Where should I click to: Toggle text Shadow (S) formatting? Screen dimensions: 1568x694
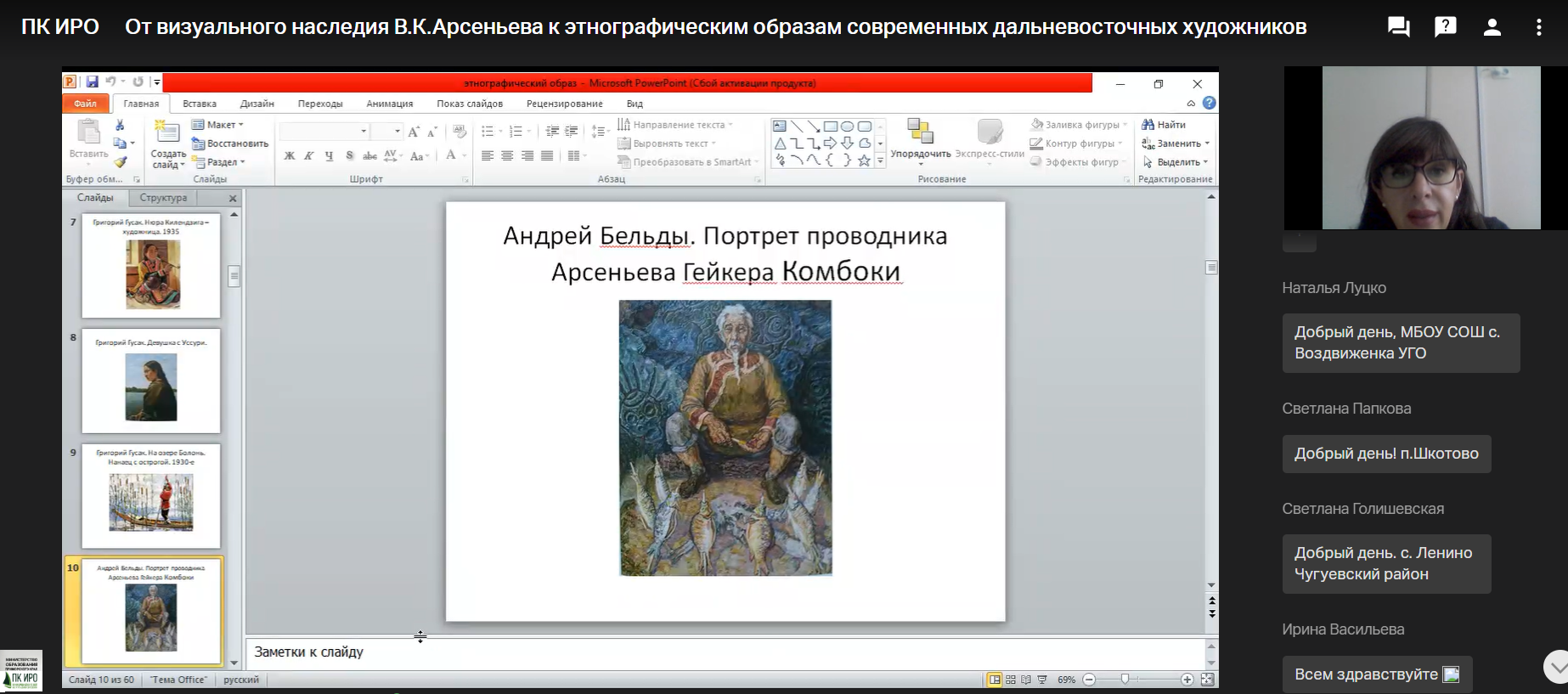tap(349, 155)
